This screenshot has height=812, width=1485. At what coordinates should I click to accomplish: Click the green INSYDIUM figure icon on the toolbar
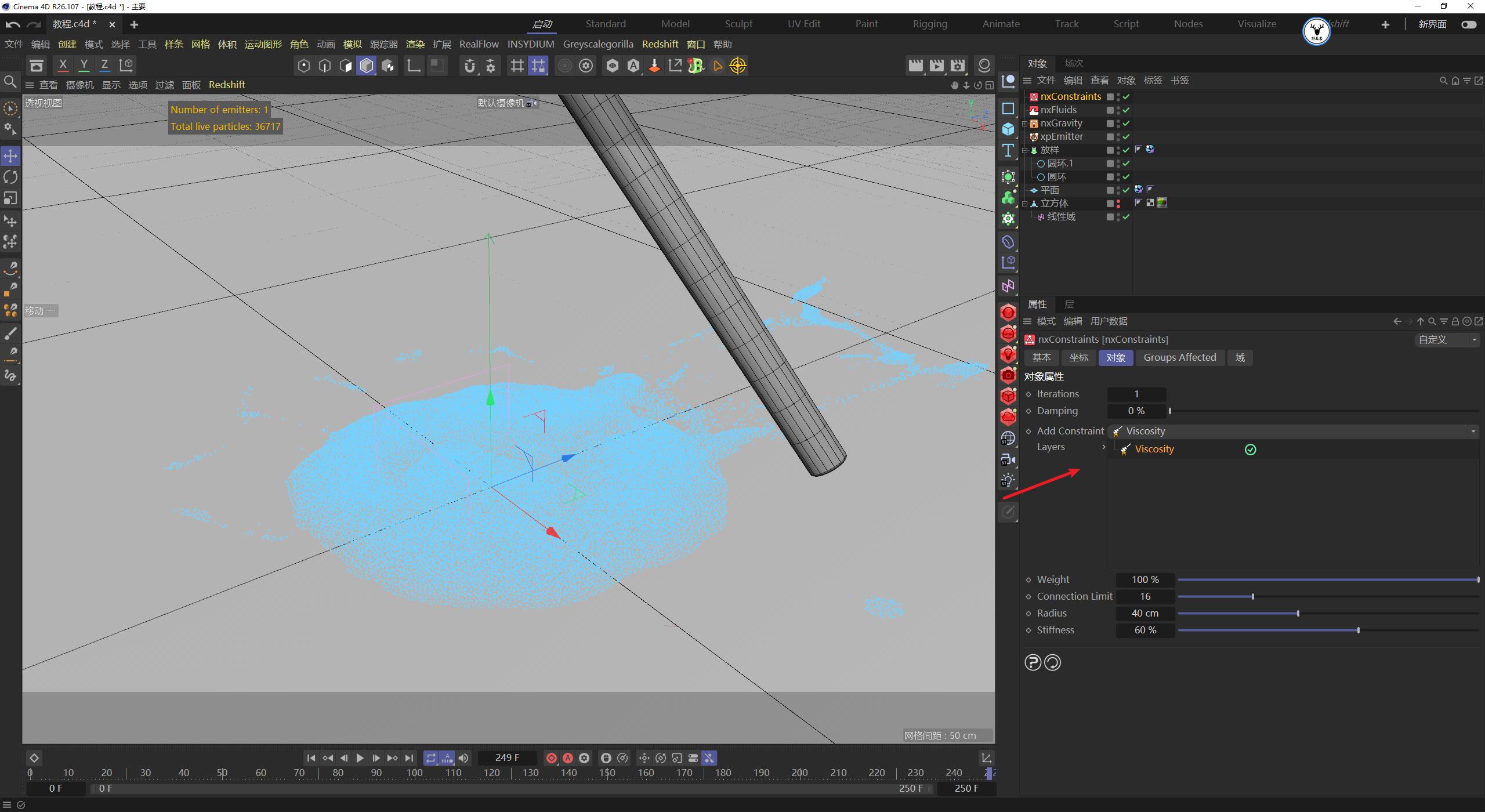(x=694, y=65)
